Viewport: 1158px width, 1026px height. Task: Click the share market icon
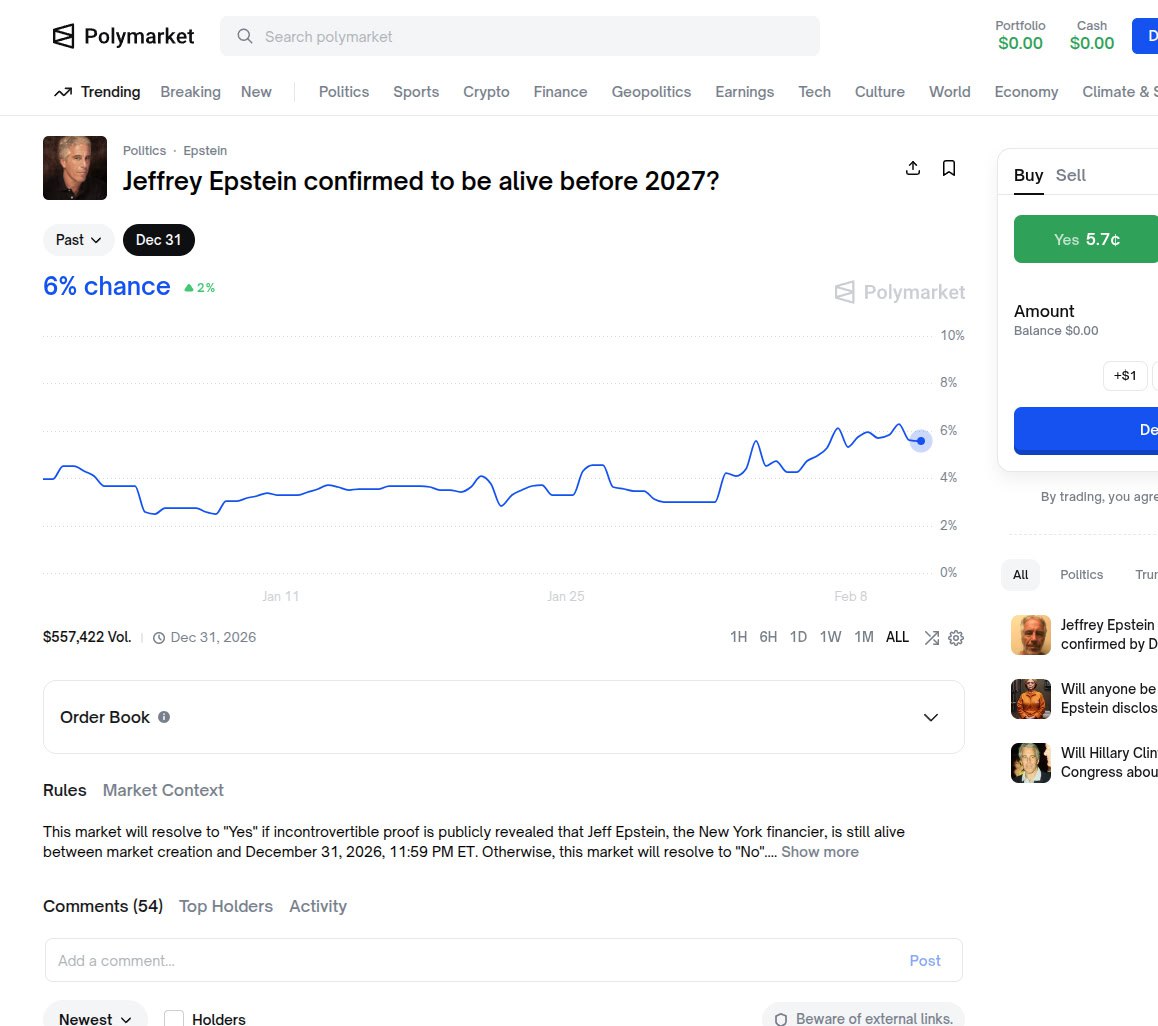click(912, 168)
